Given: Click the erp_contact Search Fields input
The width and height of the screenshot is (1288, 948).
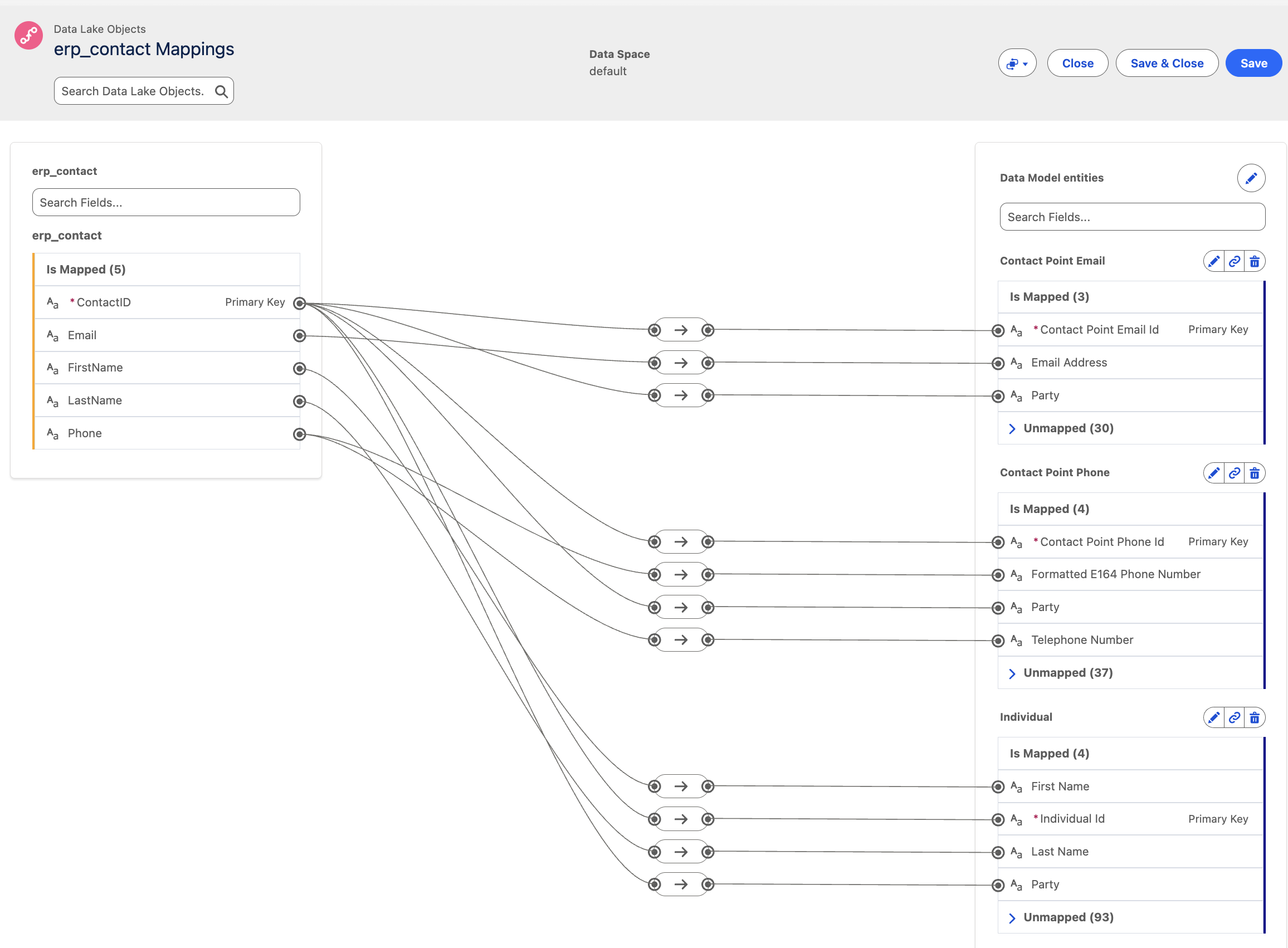Looking at the screenshot, I should (166, 203).
